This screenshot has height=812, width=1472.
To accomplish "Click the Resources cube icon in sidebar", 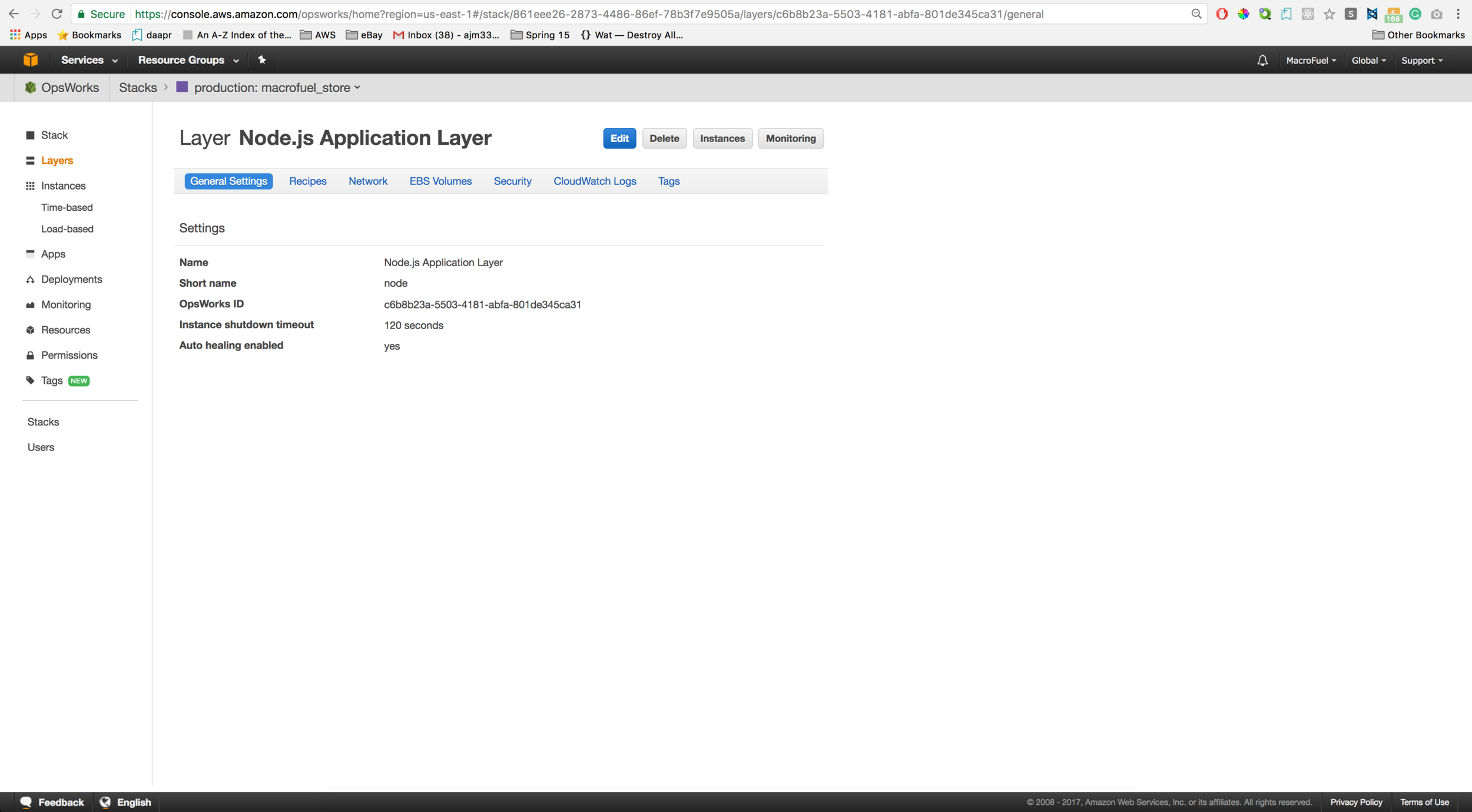I will 30,330.
